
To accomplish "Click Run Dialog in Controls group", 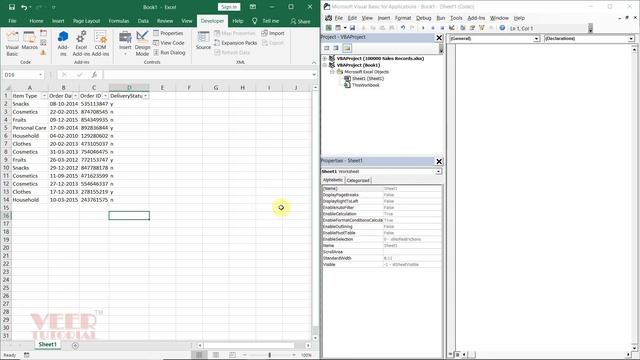I will [169, 53].
